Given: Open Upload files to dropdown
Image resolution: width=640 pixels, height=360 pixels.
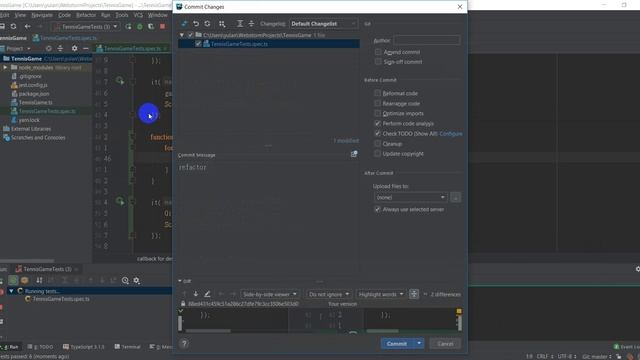Looking at the screenshot, I should (411, 197).
